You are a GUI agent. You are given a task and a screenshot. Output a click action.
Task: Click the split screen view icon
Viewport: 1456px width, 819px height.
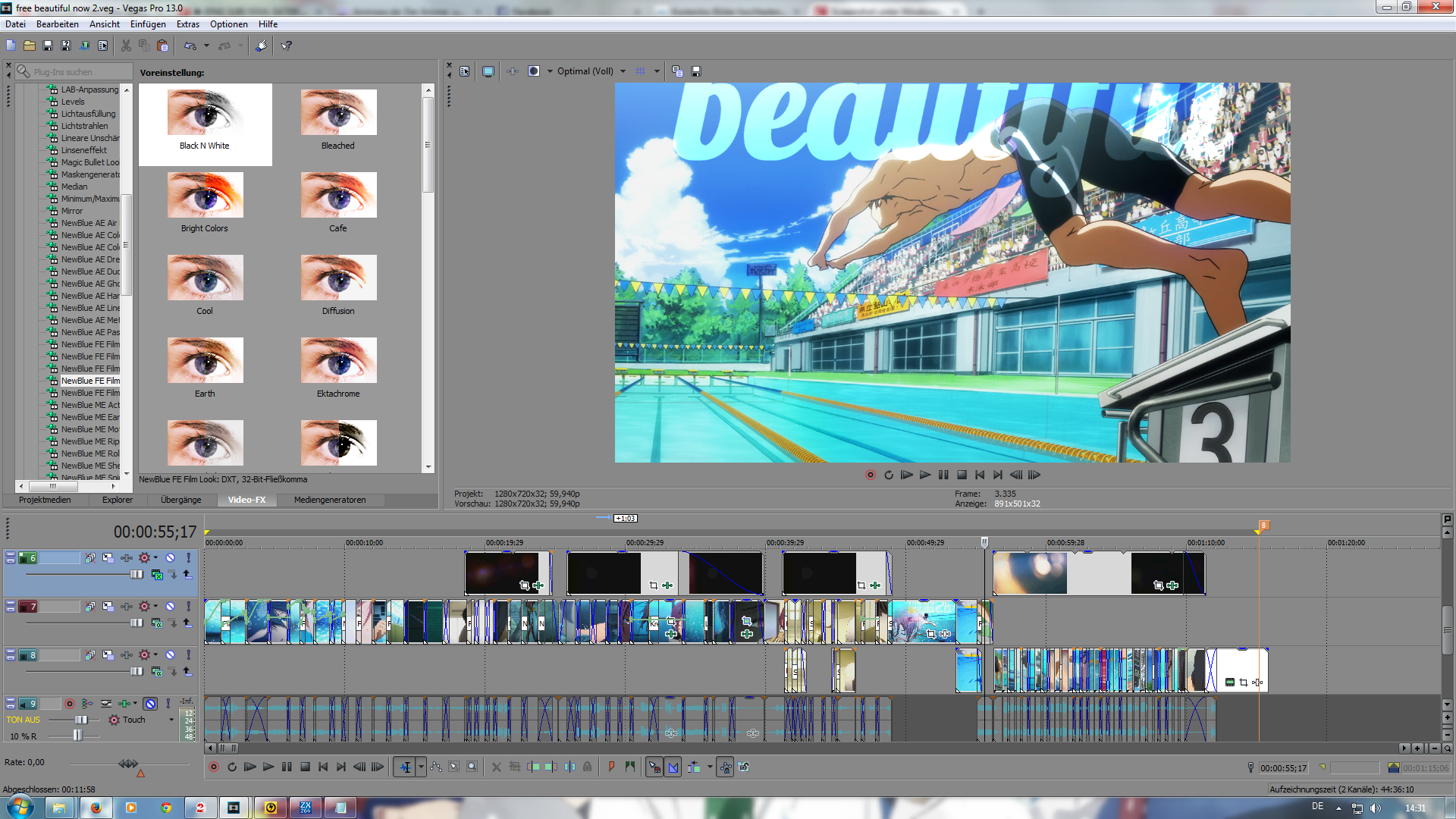[x=534, y=71]
